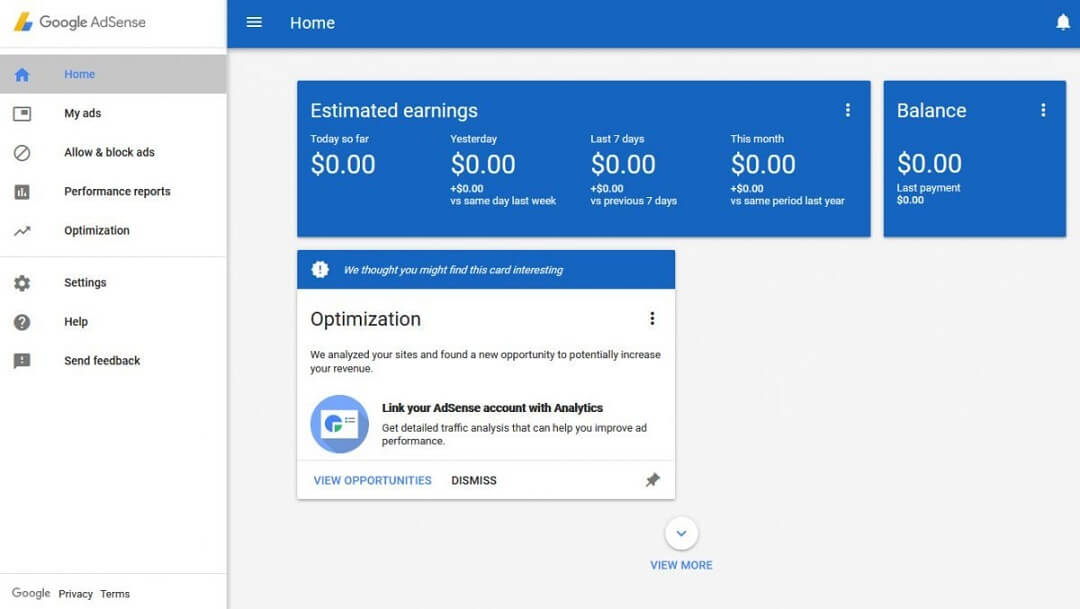Click the VIEW MORE label
The height and width of the screenshot is (609, 1080).
coord(681,565)
